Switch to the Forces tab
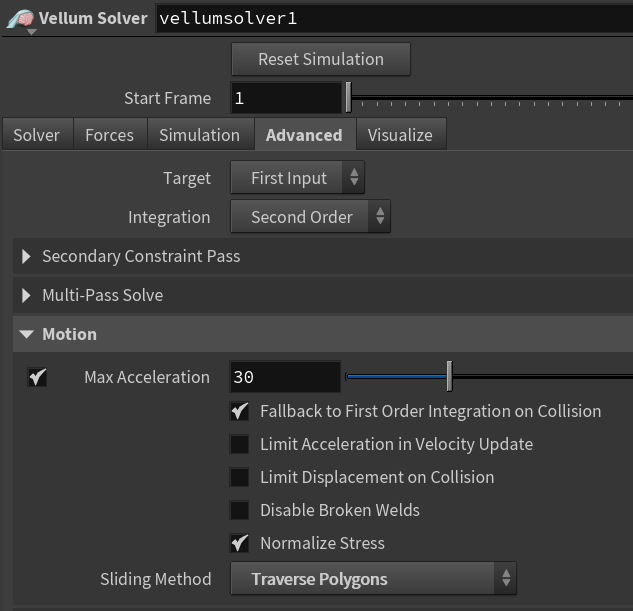The height and width of the screenshot is (611, 633). tap(109, 135)
